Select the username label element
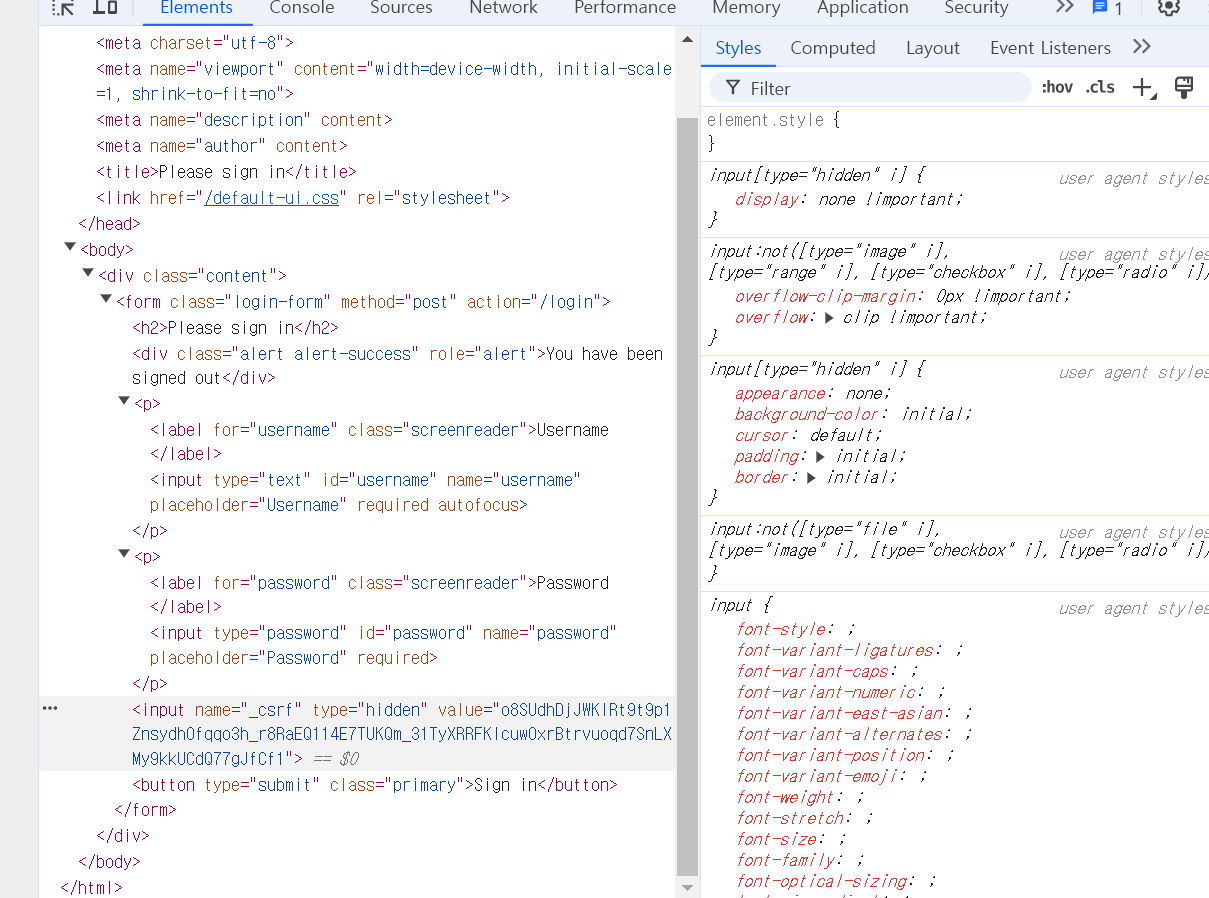This screenshot has height=898, width=1209. click(x=379, y=442)
